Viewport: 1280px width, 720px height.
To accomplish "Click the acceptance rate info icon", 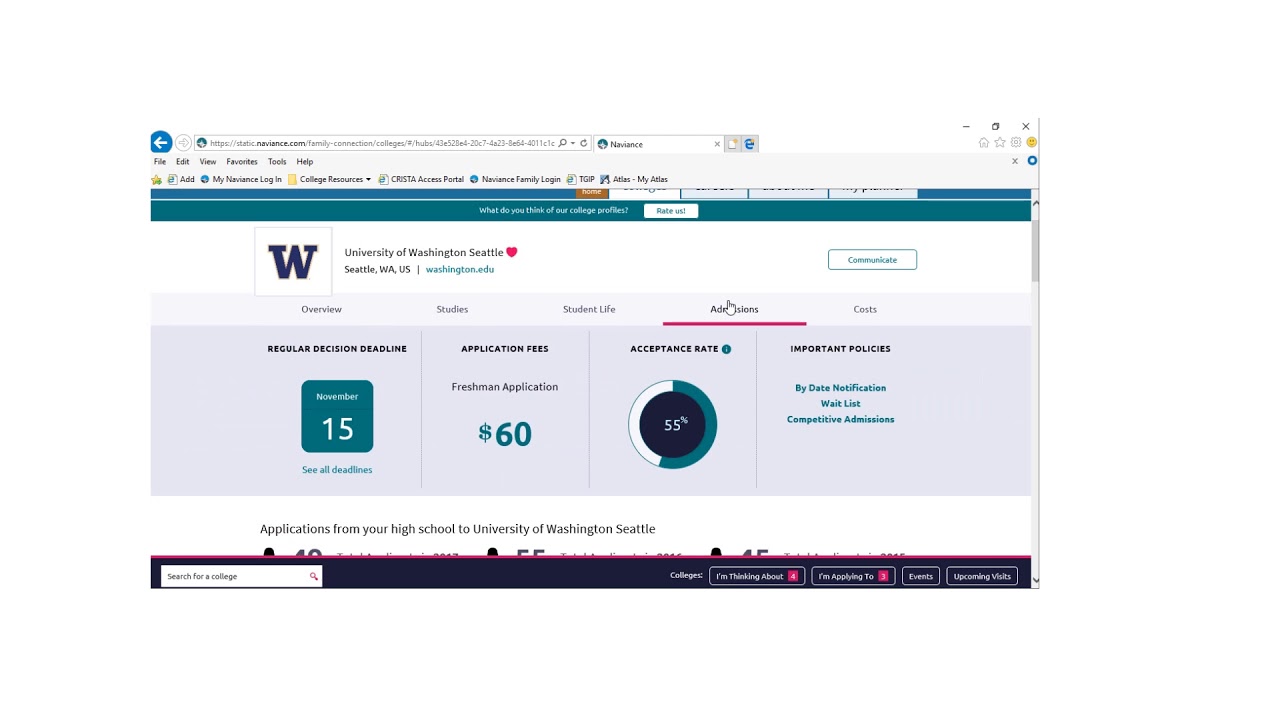I will pyautogui.click(x=726, y=349).
